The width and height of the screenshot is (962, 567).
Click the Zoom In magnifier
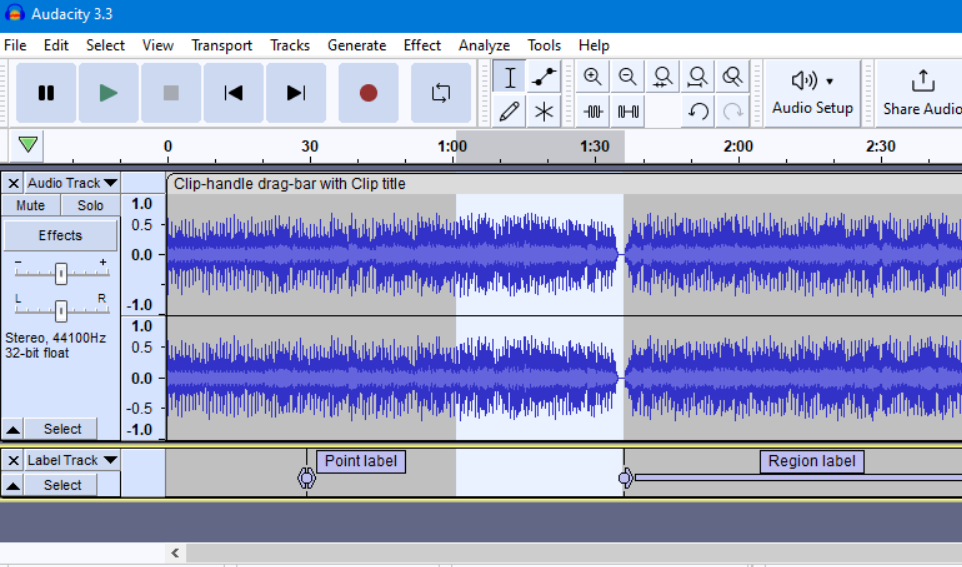pyautogui.click(x=592, y=77)
